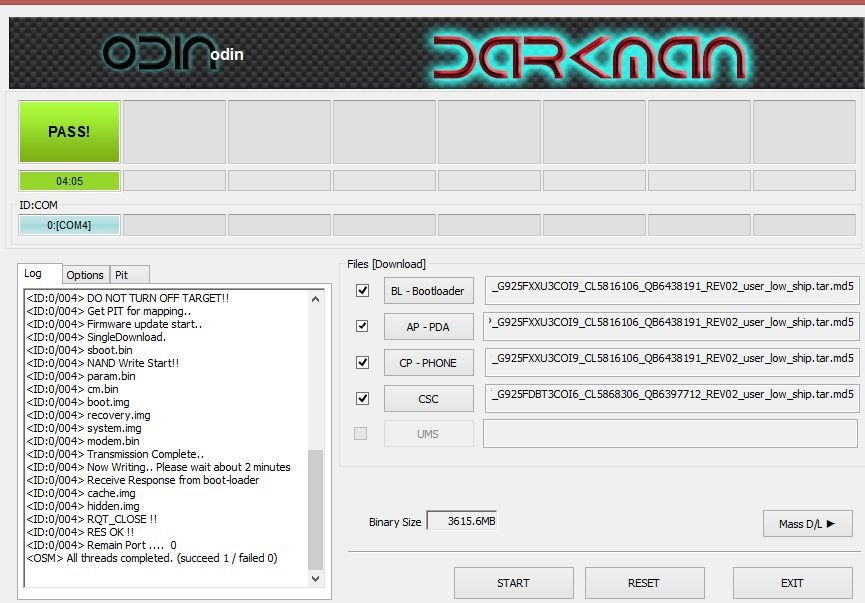This screenshot has width=865, height=603.
Task: Click the Bootloader file path field
Action: click(x=672, y=290)
